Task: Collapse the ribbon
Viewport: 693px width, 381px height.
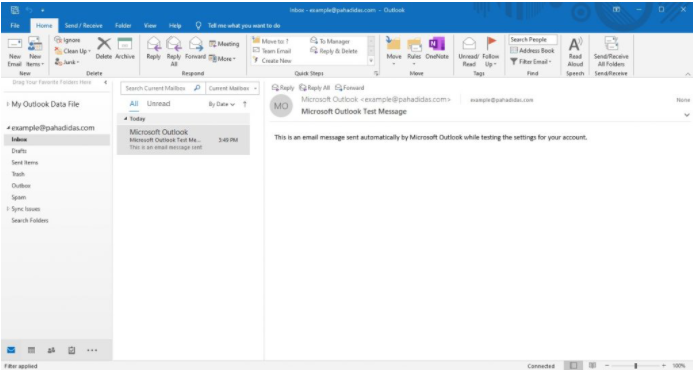Action: point(687,74)
